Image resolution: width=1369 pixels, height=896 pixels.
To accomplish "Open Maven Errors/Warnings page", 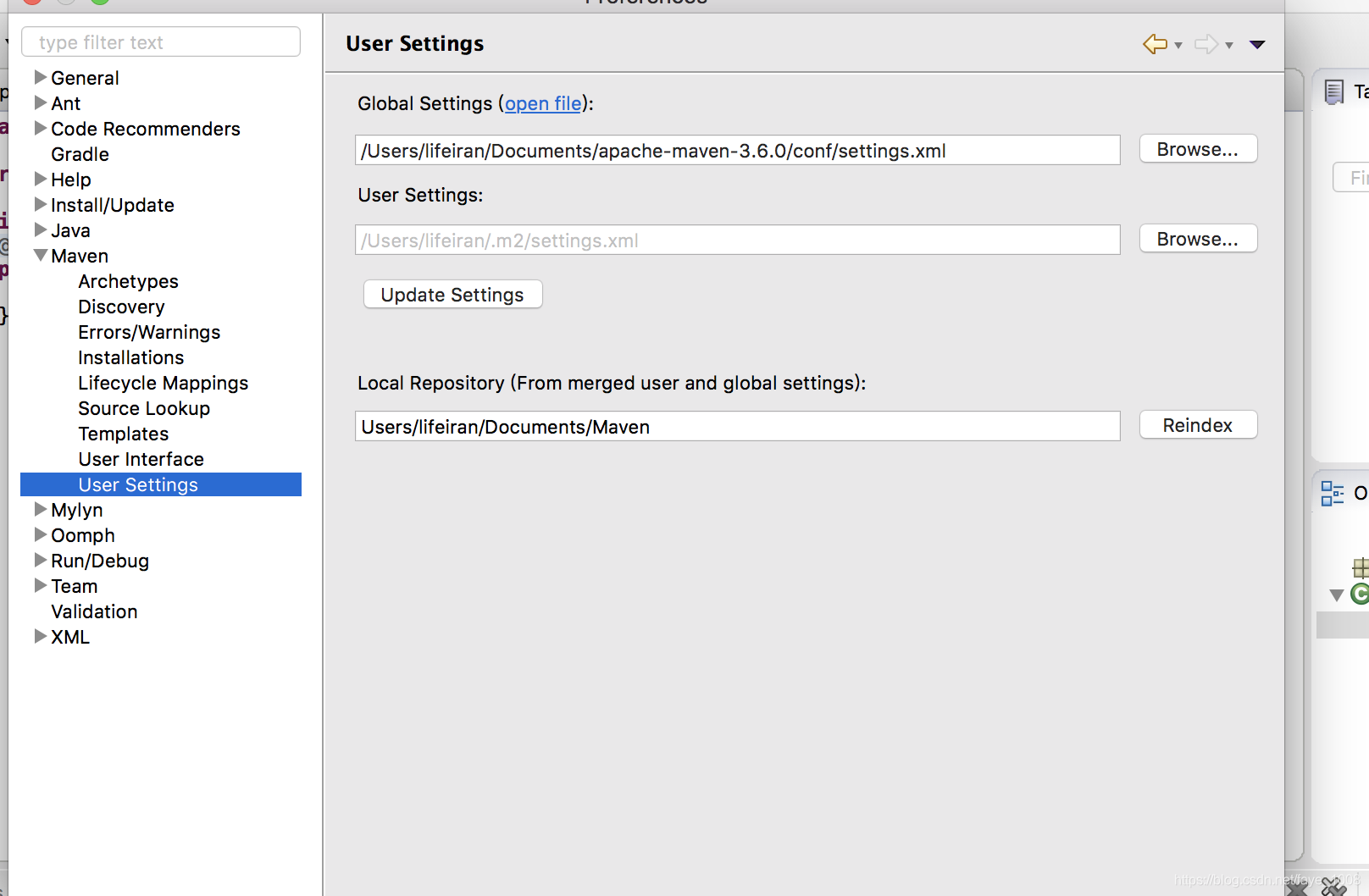I will pos(149,332).
